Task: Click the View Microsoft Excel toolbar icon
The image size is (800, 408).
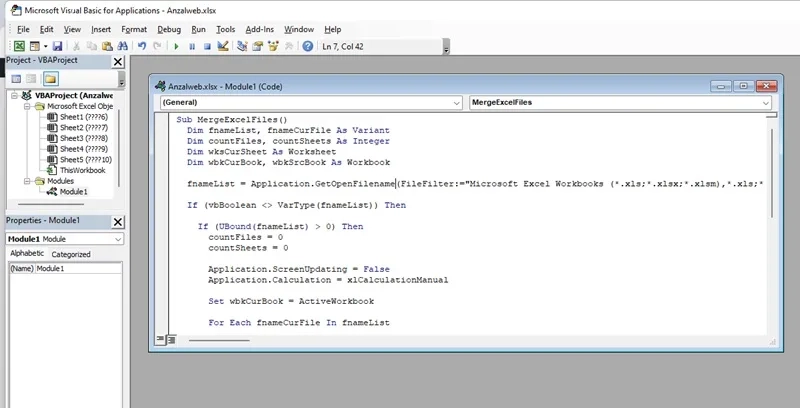Action: pyautogui.click(x=19, y=46)
